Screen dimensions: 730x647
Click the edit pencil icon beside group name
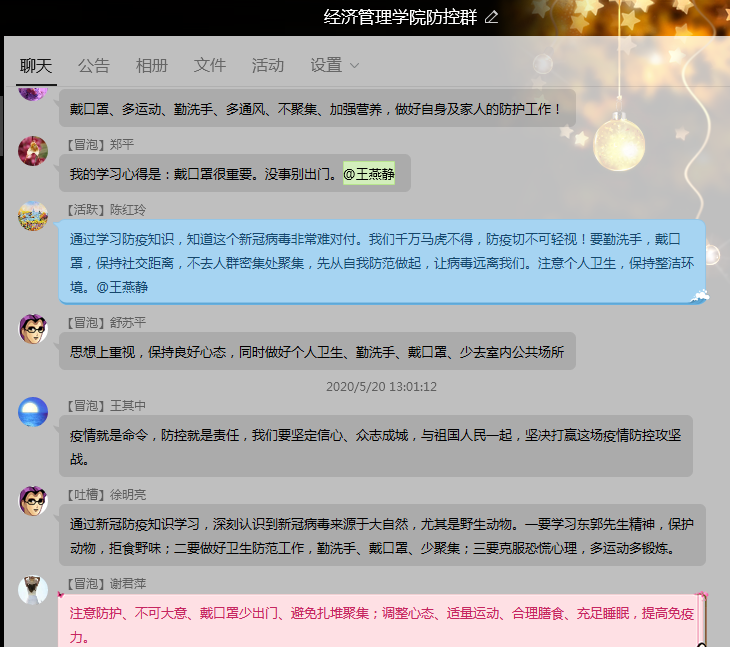point(492,17)
